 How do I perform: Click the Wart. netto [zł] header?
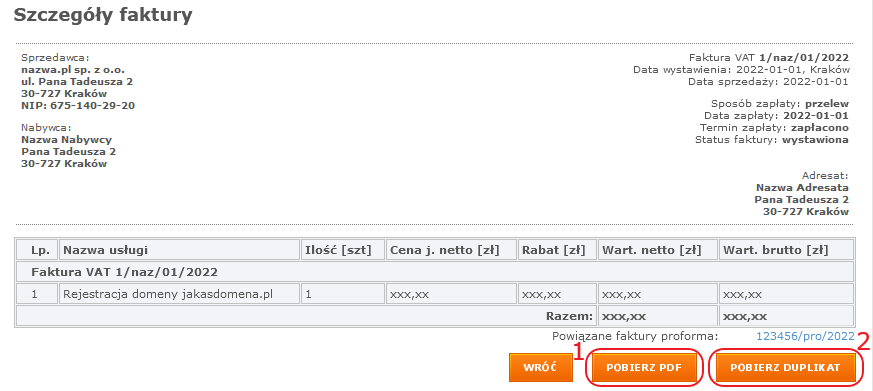(657, 250)
